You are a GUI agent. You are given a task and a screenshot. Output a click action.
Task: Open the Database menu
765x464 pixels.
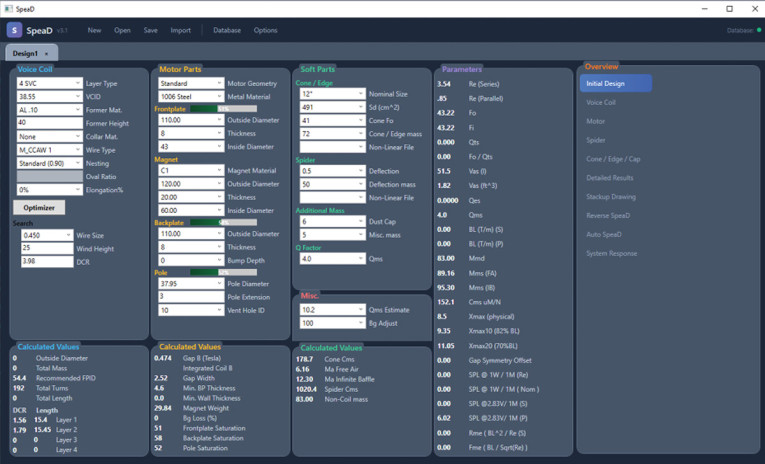227,30
